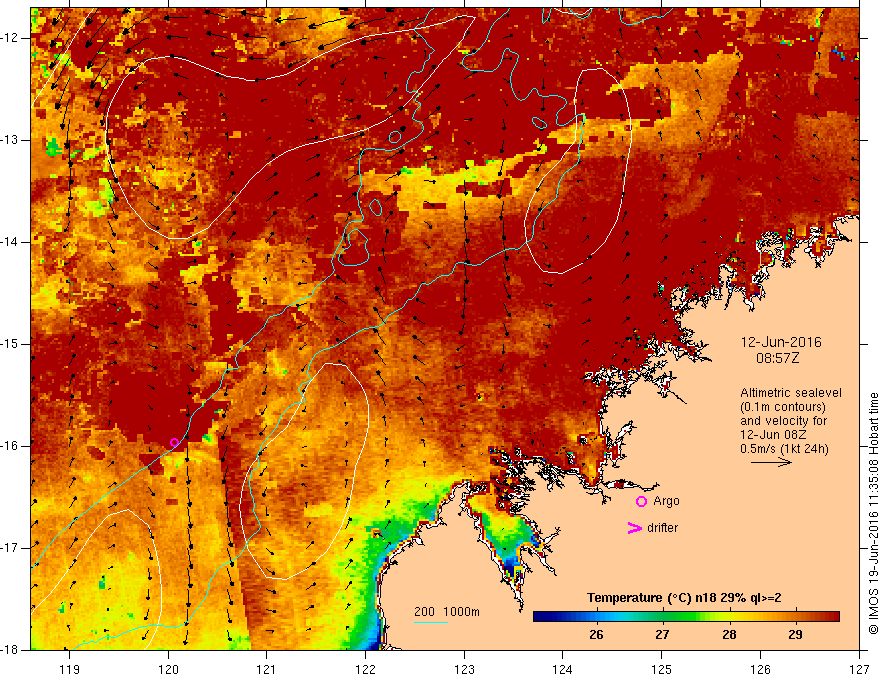
Task: Click the '0.5m/s (1kt 24h)' scale text
Action: 784,449
